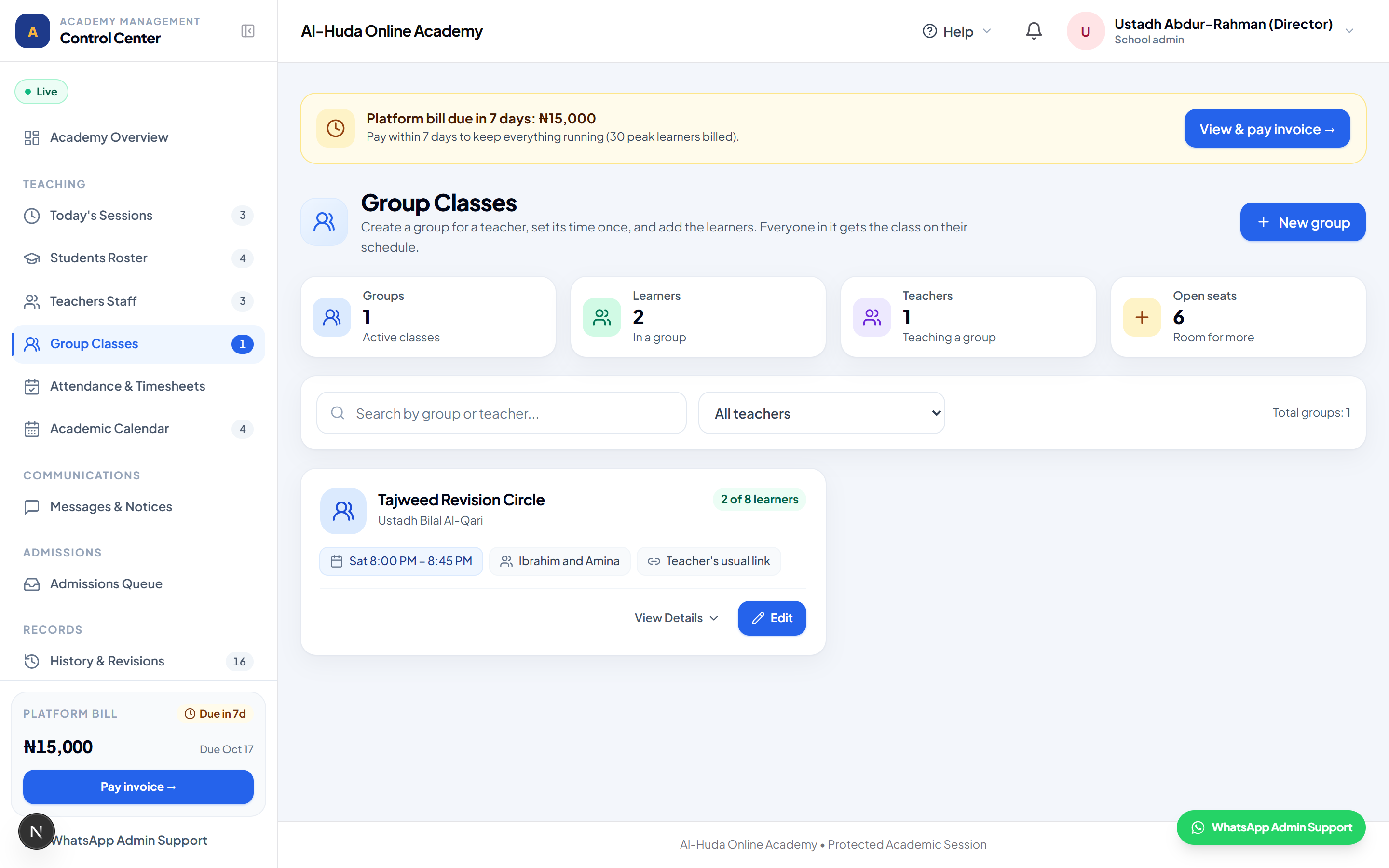Click the user avatar 'U'
Viewport: 1389px width, 868px height.
click(x=1085, y=31)
